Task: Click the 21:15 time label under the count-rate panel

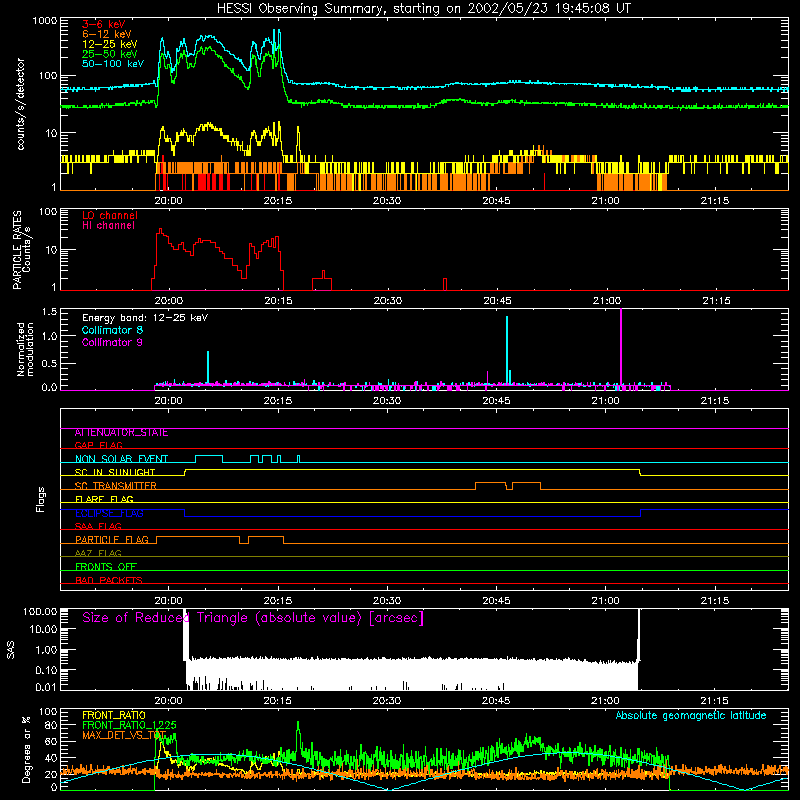Action: point(715,201)
